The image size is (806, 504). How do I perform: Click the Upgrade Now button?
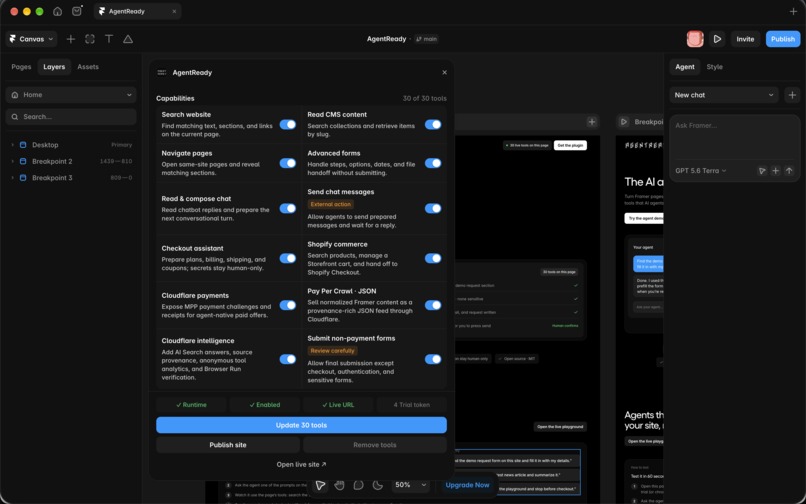tap(467, 485)
